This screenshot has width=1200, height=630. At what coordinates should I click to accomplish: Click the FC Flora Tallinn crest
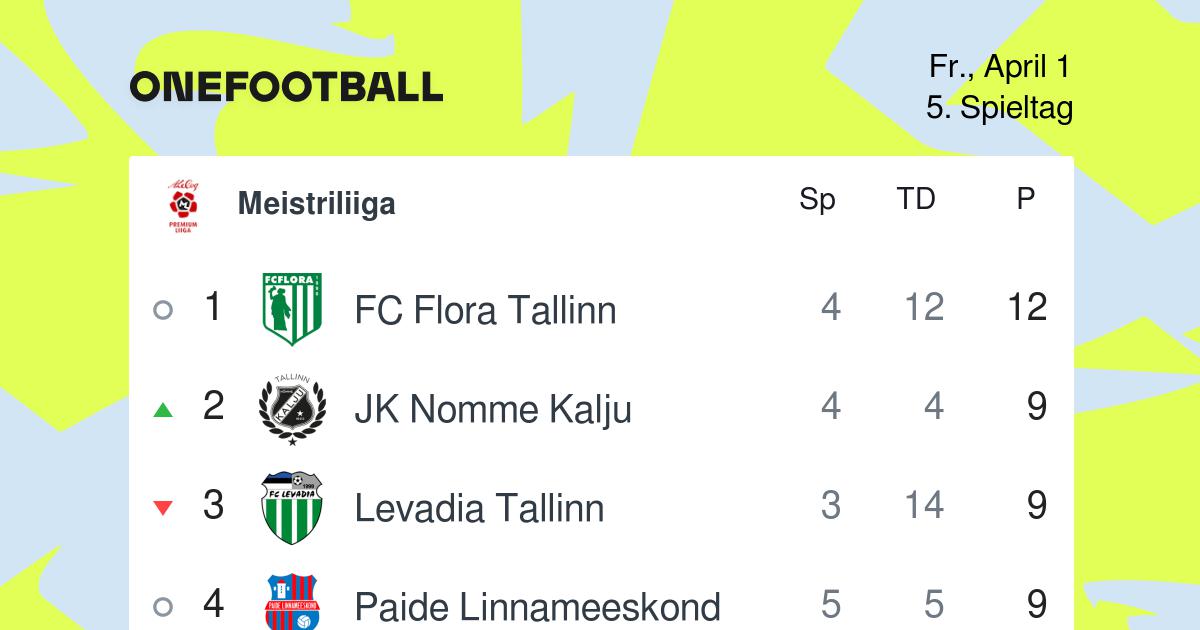292,309
